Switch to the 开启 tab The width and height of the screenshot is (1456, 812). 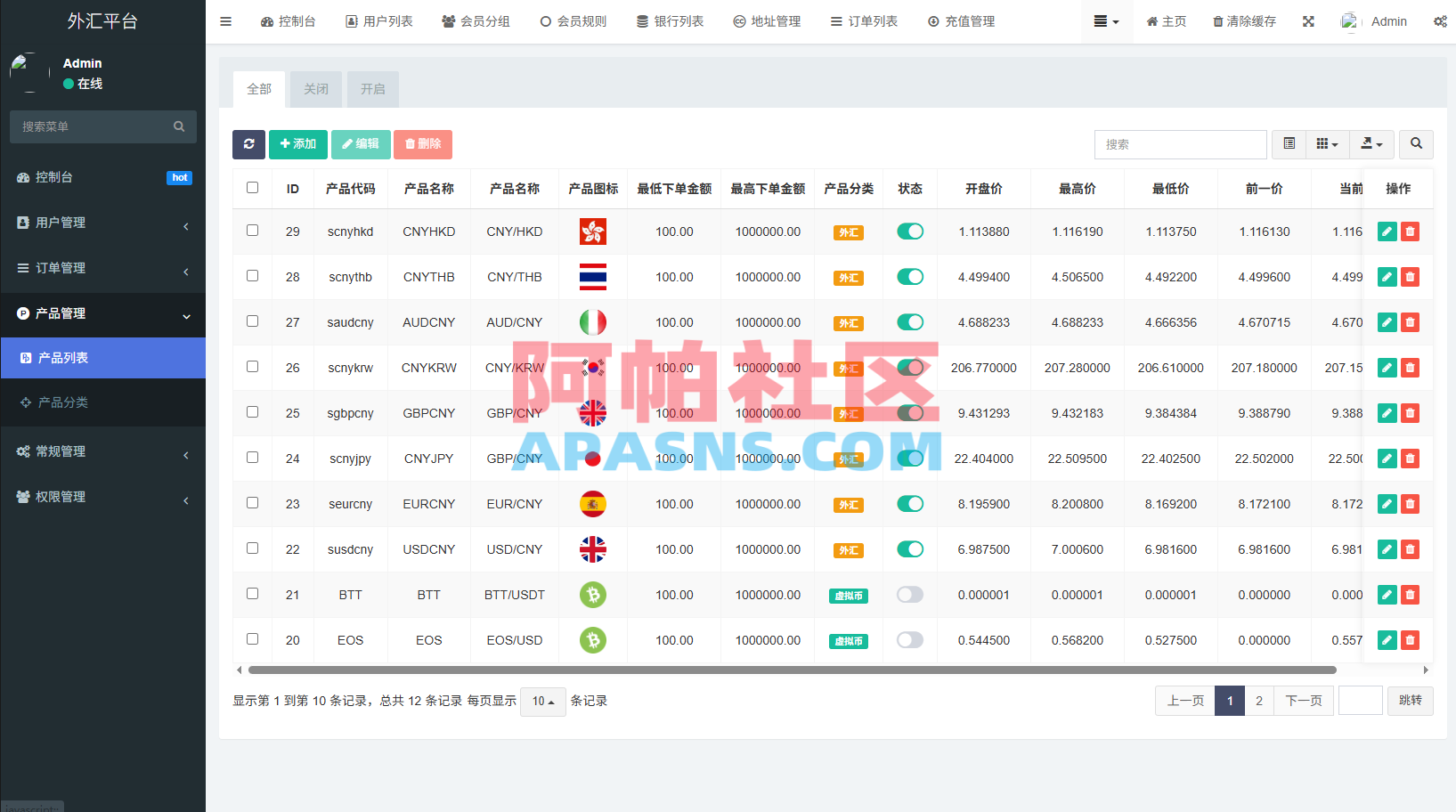pos(373,89)
